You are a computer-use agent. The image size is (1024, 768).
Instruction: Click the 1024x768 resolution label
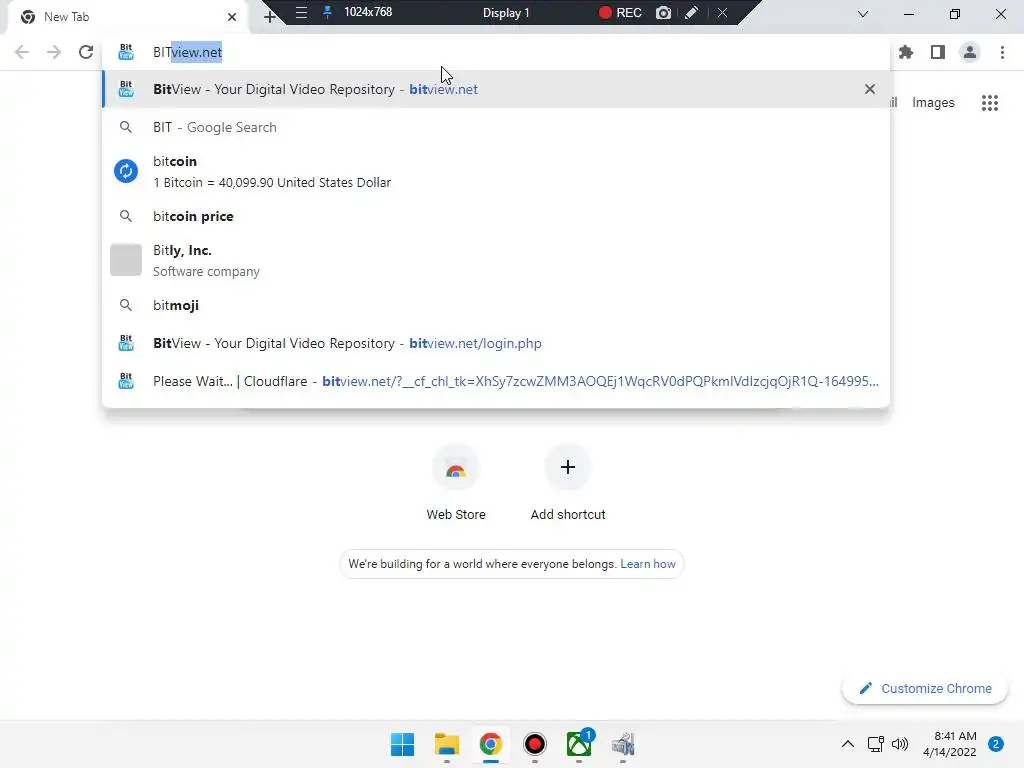(x=368, y=12)
